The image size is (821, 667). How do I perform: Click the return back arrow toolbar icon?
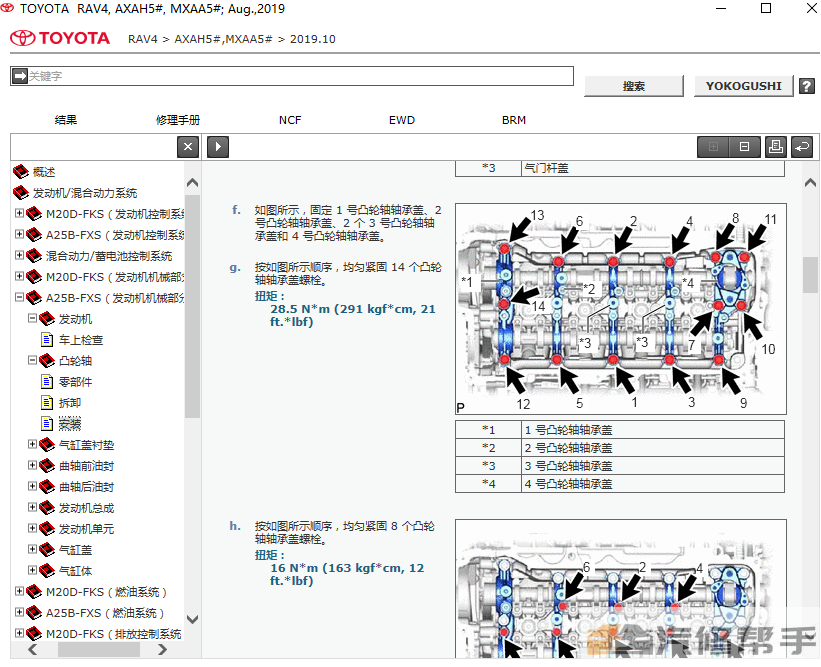[802, 147]
